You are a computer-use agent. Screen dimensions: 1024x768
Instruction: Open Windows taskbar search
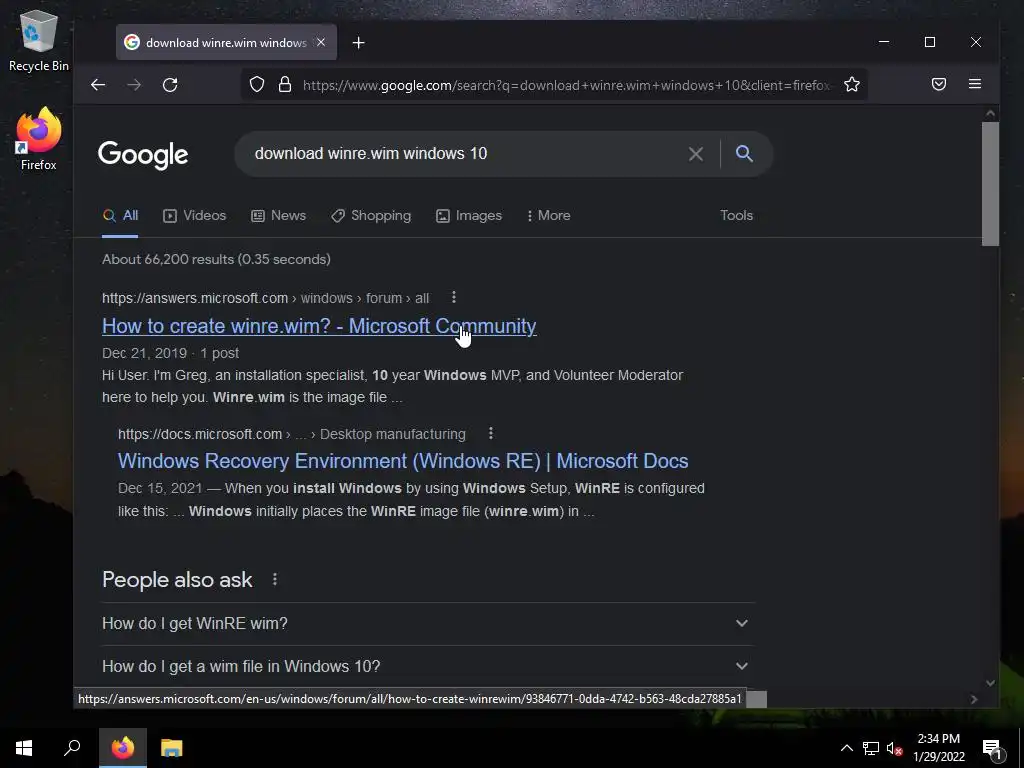pyautogui.click(x=72, y=748)
